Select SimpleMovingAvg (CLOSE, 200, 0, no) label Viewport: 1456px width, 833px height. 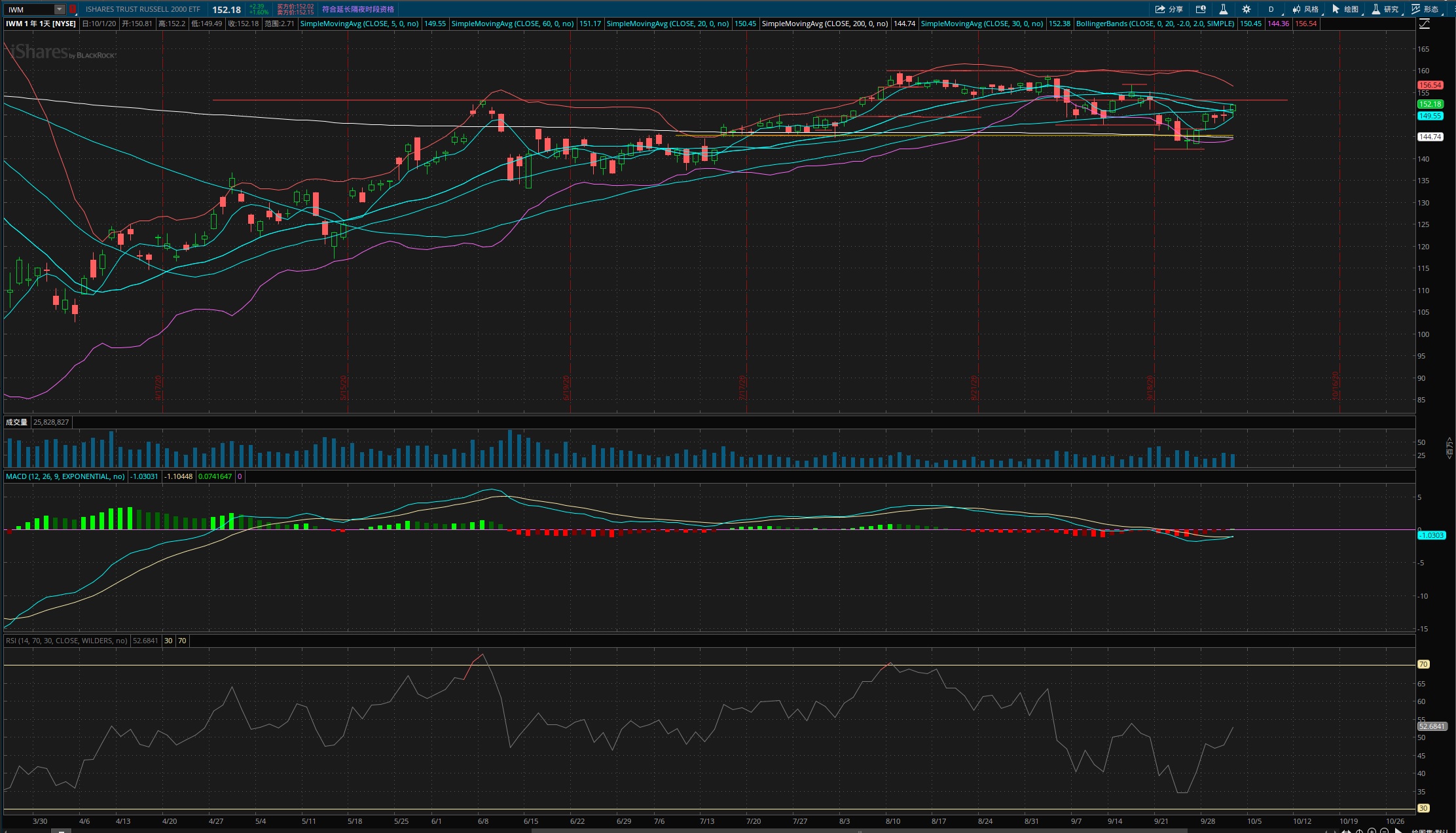825,24
